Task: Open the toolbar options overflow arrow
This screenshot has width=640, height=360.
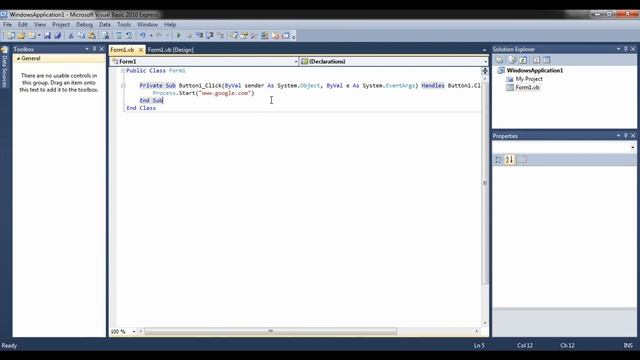Action: pyautogui.click(x=293, y=37)
